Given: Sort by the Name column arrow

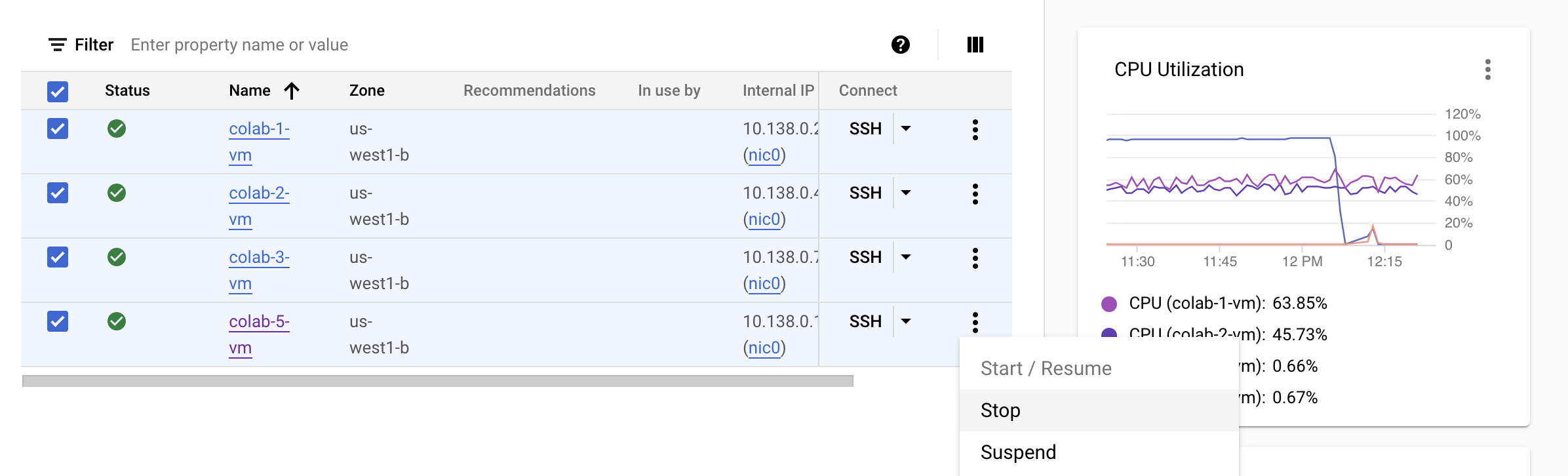Looking at the screenshot, I should pos(291,90).
